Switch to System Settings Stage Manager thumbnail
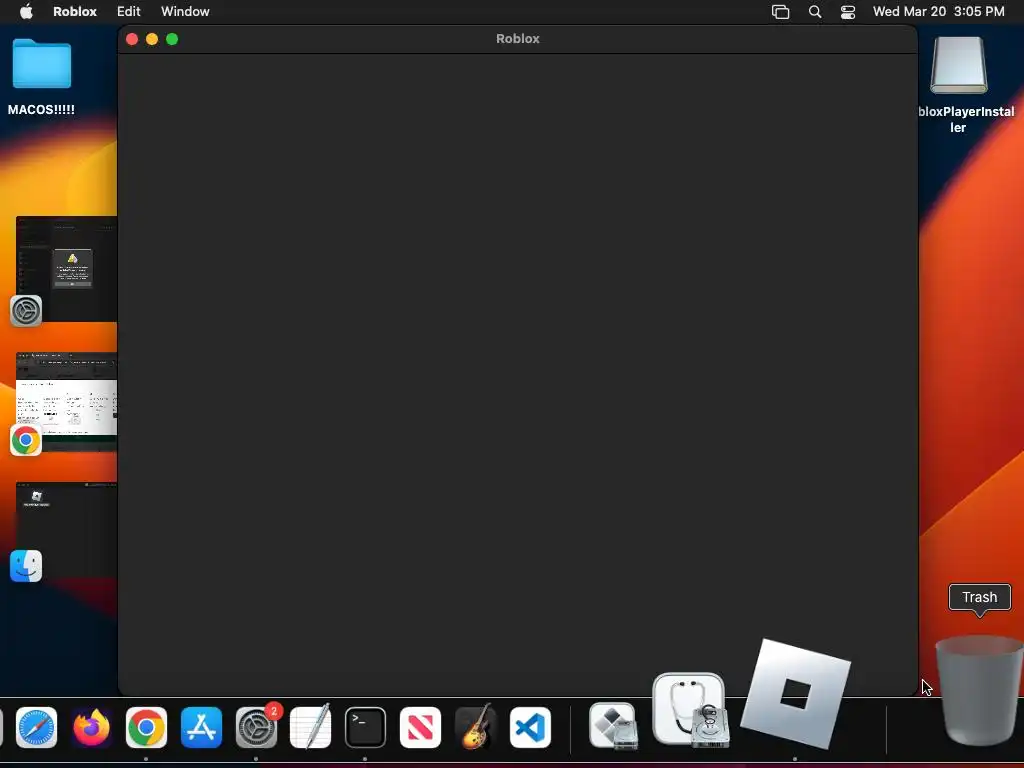The image size is (1024, 768). click(67, 268)
